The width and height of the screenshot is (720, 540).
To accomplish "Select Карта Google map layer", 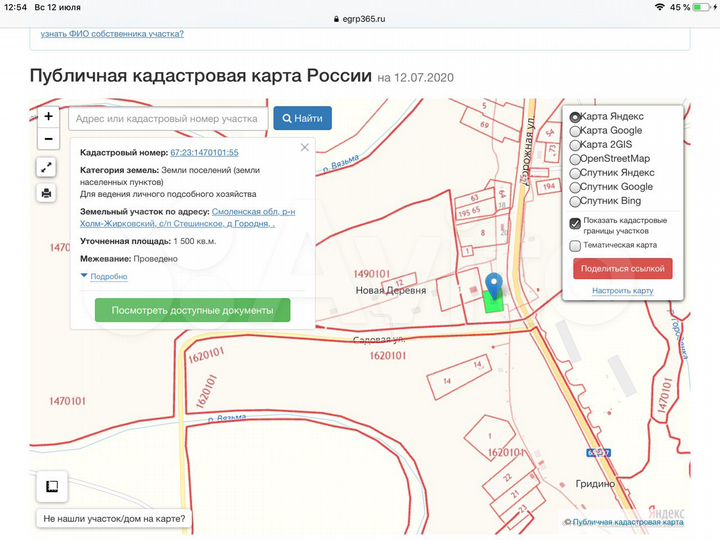I will [x=575, y=131].
